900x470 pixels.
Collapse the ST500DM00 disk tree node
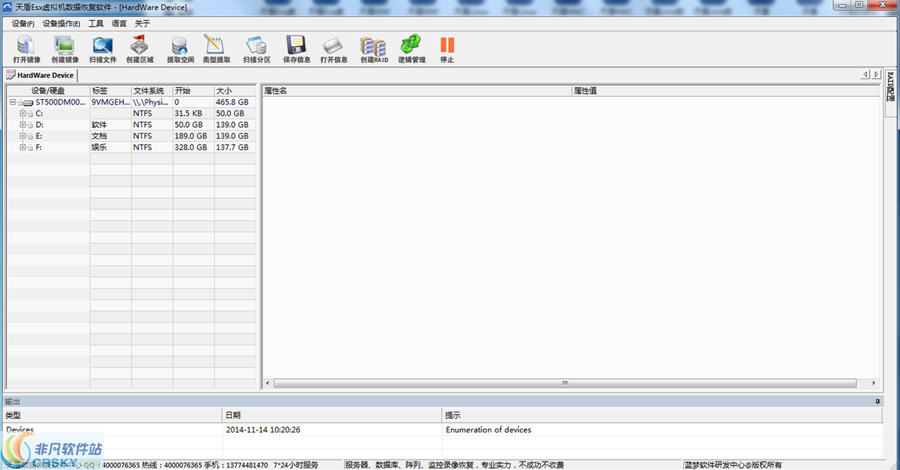[x=13, y=102]
